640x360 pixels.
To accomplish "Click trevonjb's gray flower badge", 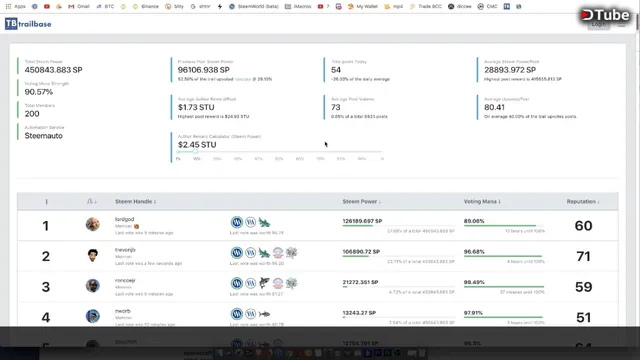I will pyautogui.click(x=291, y=253).
